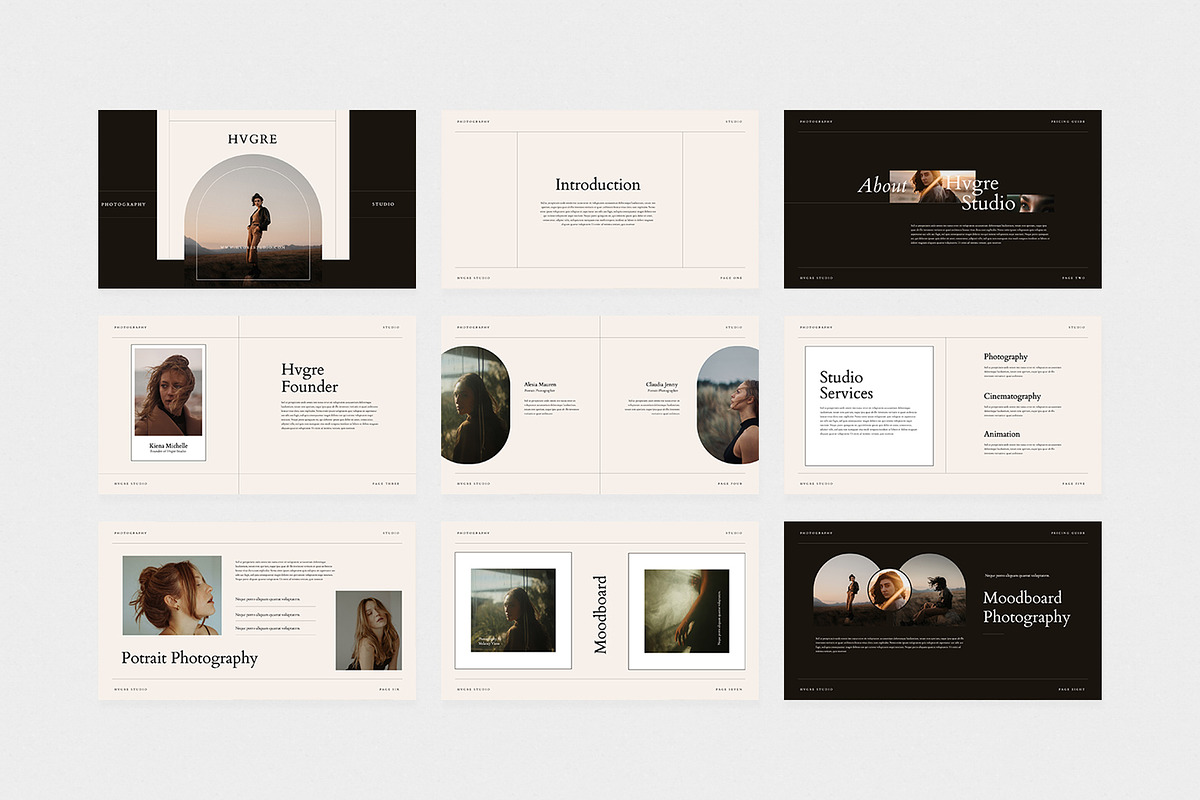This screenshot has width=1200, height=800.
Task: Click the HVGRE title on the cover
Action: (x=253, y=139)
